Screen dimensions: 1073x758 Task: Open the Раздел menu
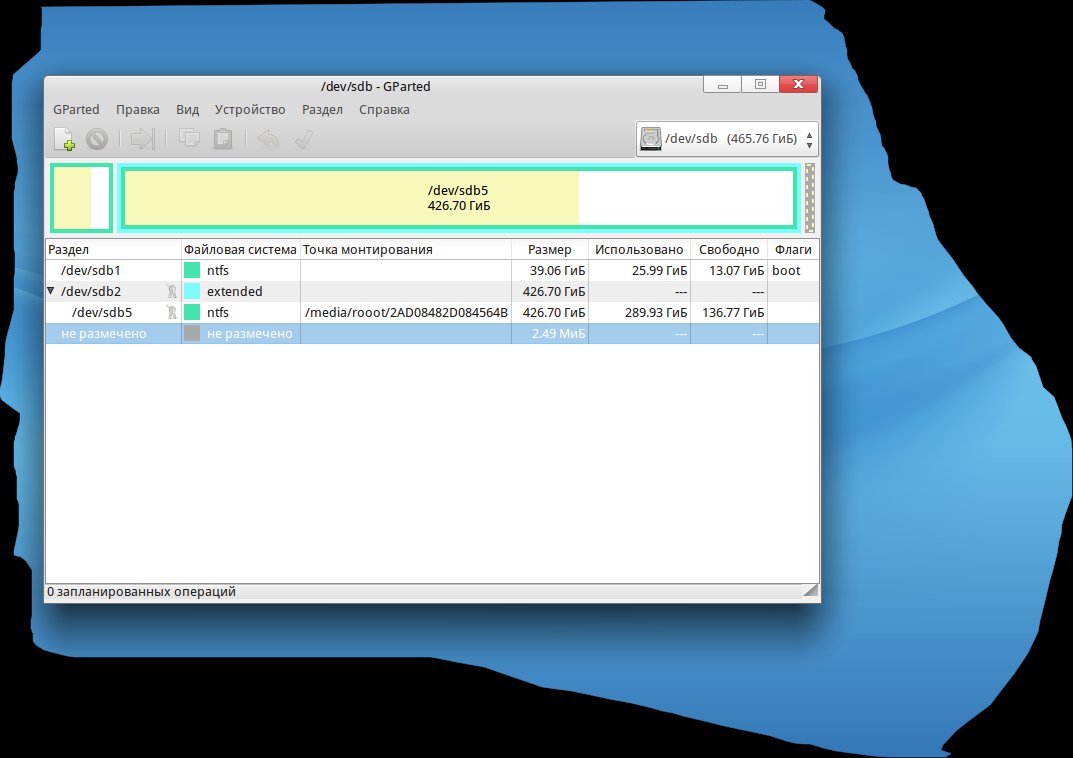322,109
